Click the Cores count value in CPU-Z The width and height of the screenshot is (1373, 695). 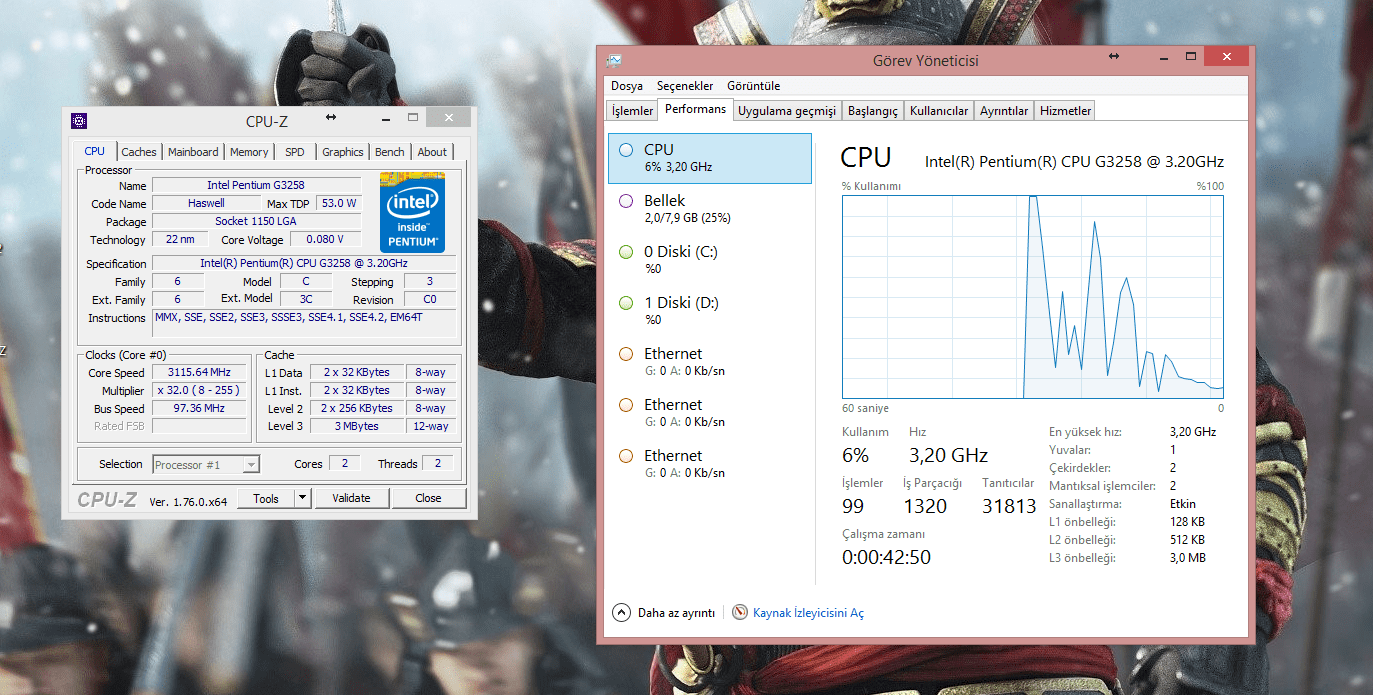[344, 464]
